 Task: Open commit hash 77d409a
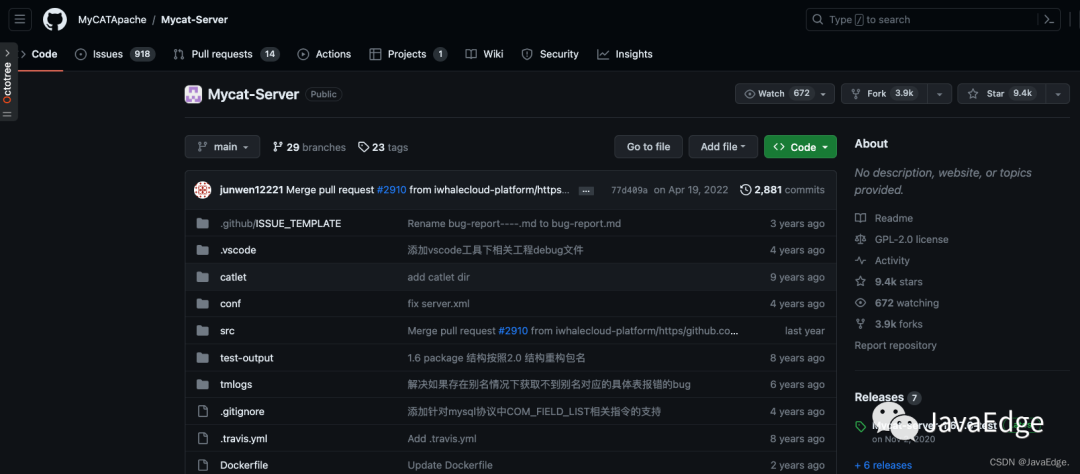coord(630,190)
